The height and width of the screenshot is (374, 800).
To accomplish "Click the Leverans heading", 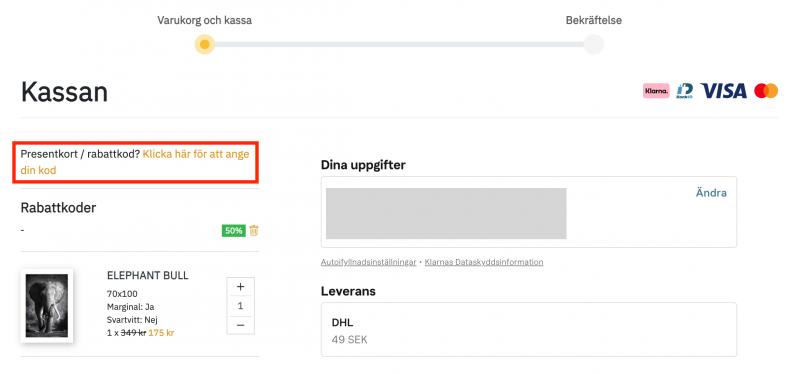I will [x=348, y=291].
